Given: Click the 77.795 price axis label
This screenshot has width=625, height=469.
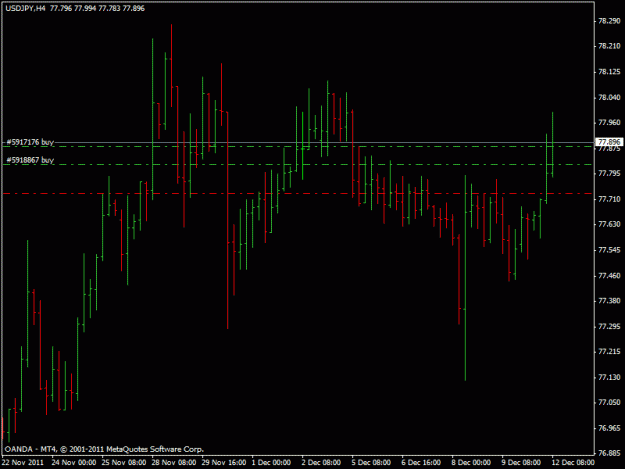Looking at the screenshot, I should [x=609, y=173].
